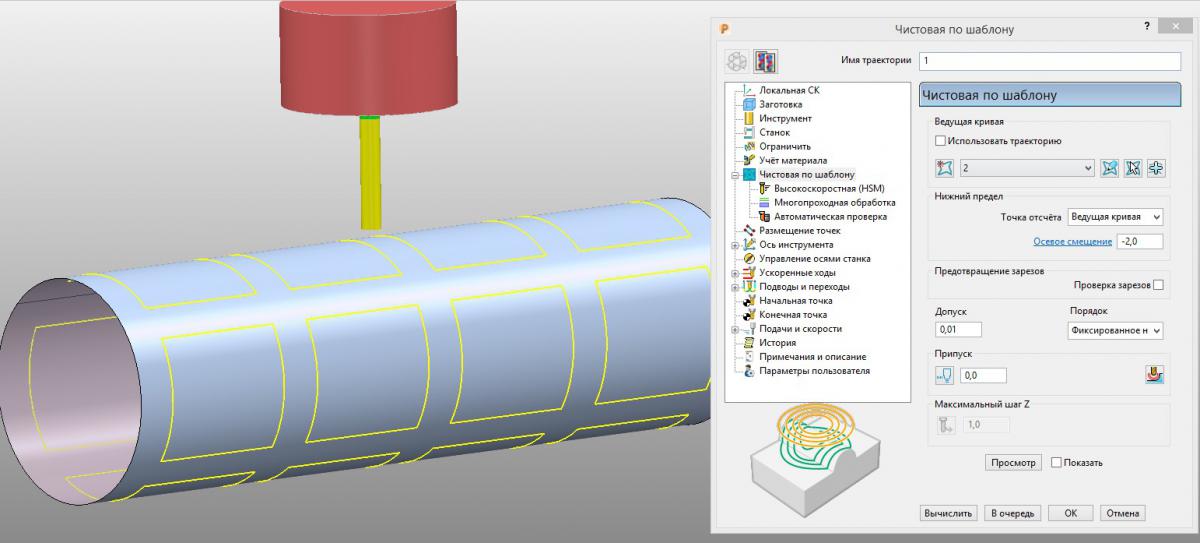The height and width of the screenshot is (543, 1200).
Task: Click the Вычислить button
Action: coord(948,513)
